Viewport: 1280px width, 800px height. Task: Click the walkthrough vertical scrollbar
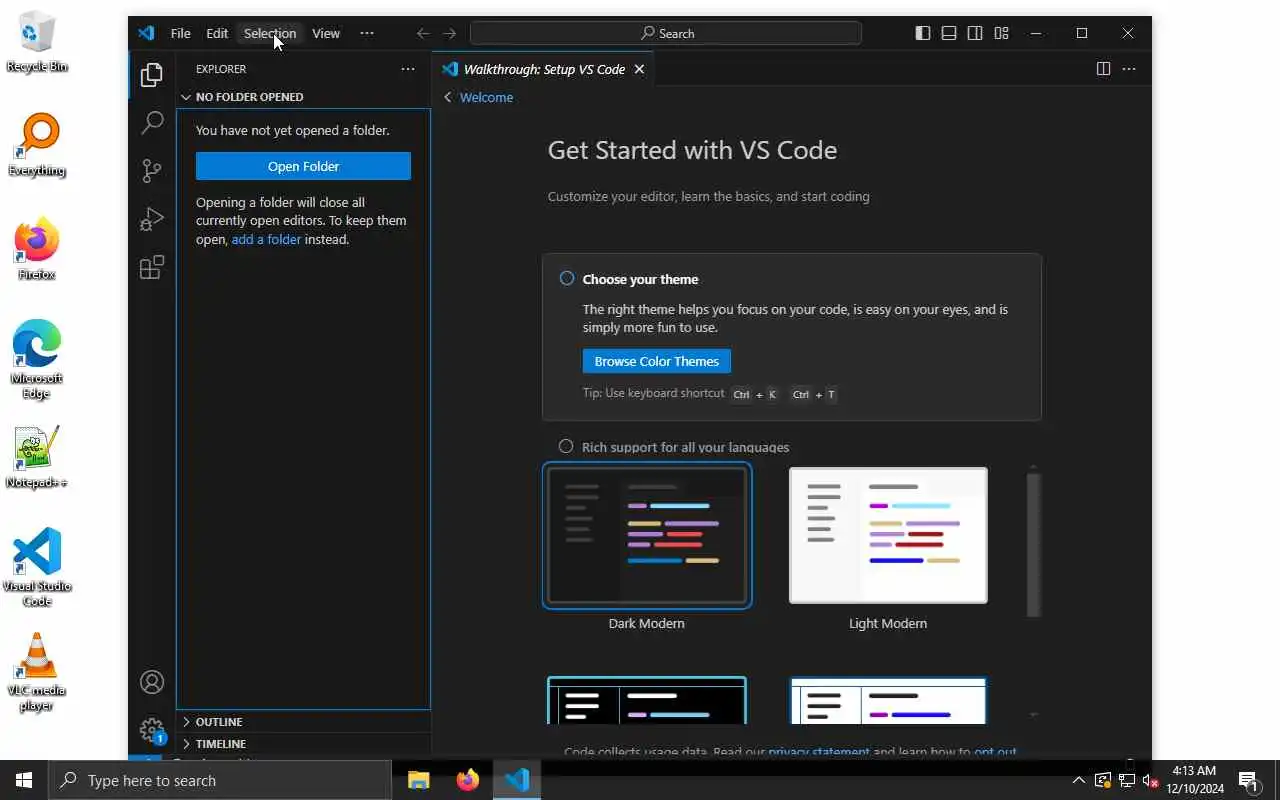[1034, 545]
